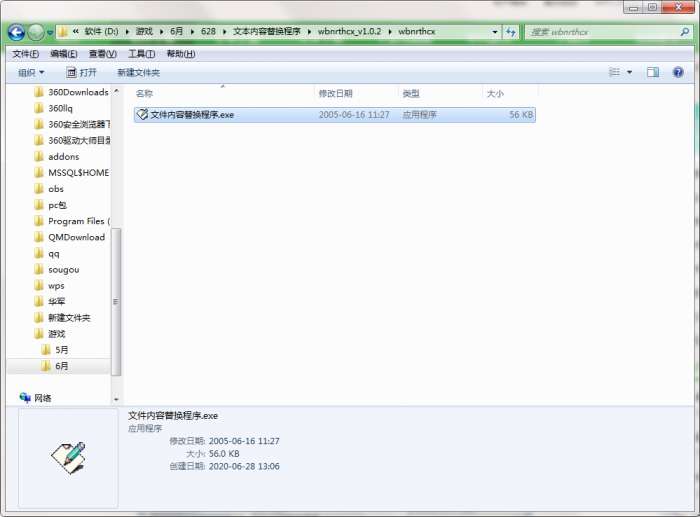
Task: Open view options dropdown arrow
Action: (x=629, y=72)
